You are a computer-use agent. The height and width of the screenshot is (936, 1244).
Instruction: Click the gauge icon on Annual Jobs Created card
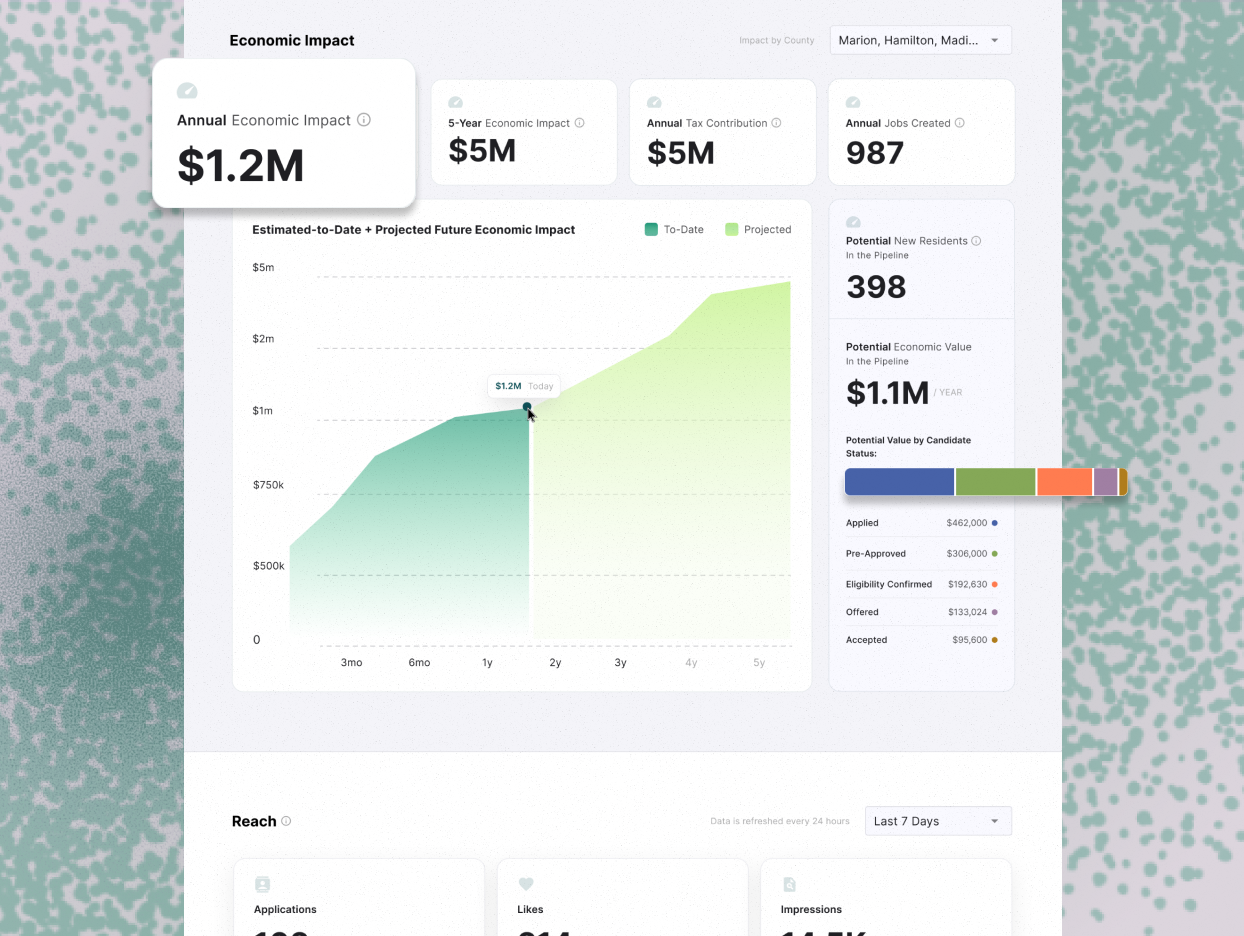point(853,102)
